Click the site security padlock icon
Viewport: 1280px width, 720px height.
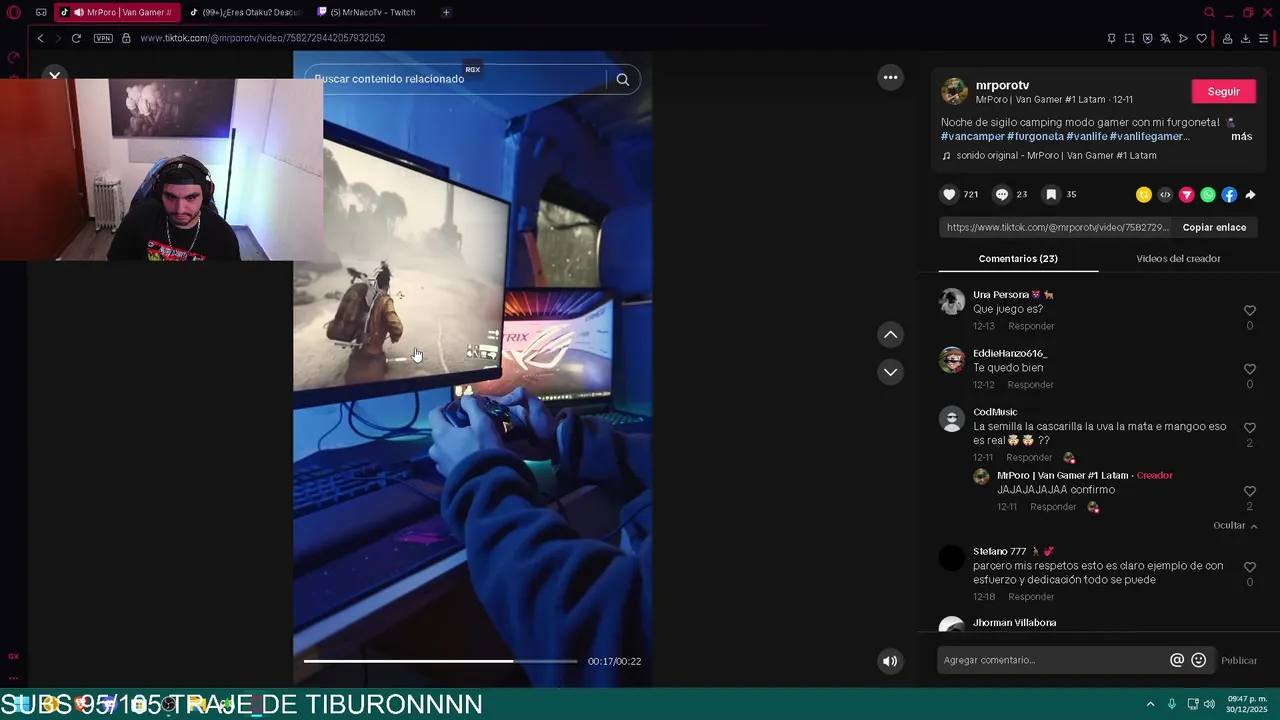click(126, 38)
